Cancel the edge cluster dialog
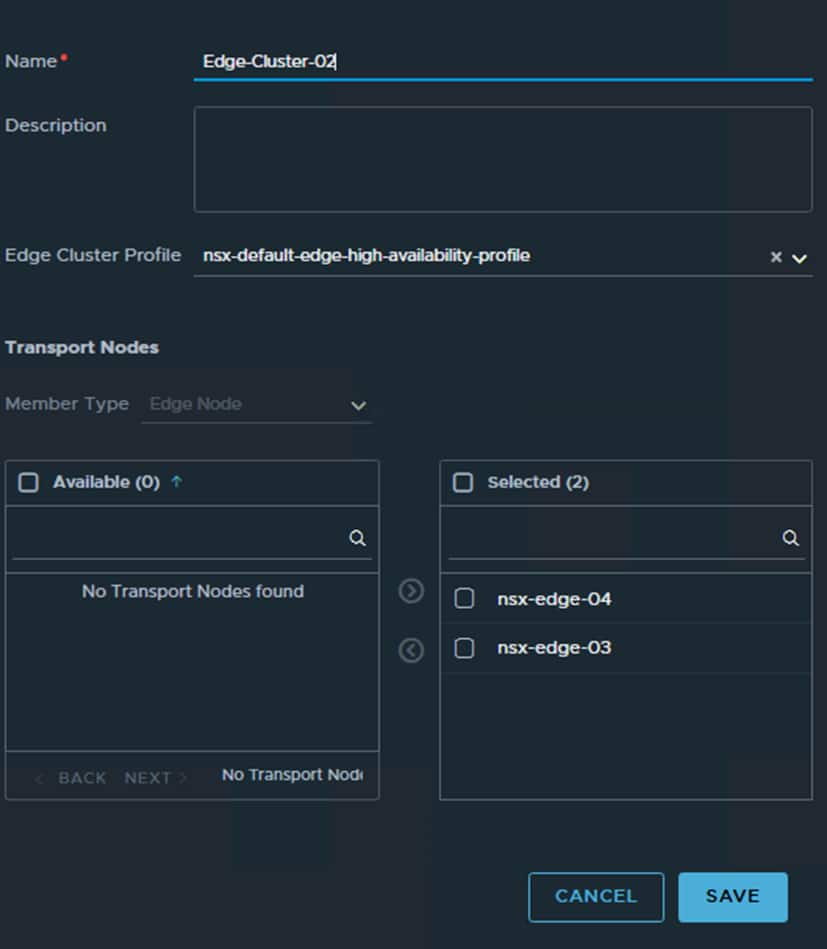Screen dimensions: 827x949 click(596, 897)
